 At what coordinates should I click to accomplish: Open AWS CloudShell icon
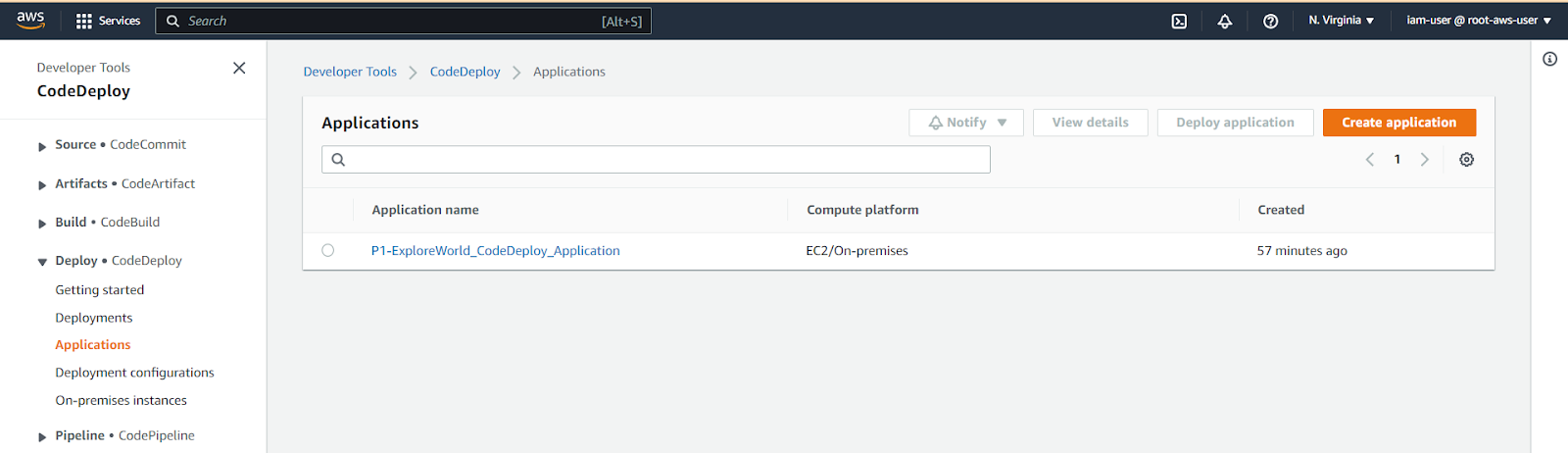[x=1179, y=21]
